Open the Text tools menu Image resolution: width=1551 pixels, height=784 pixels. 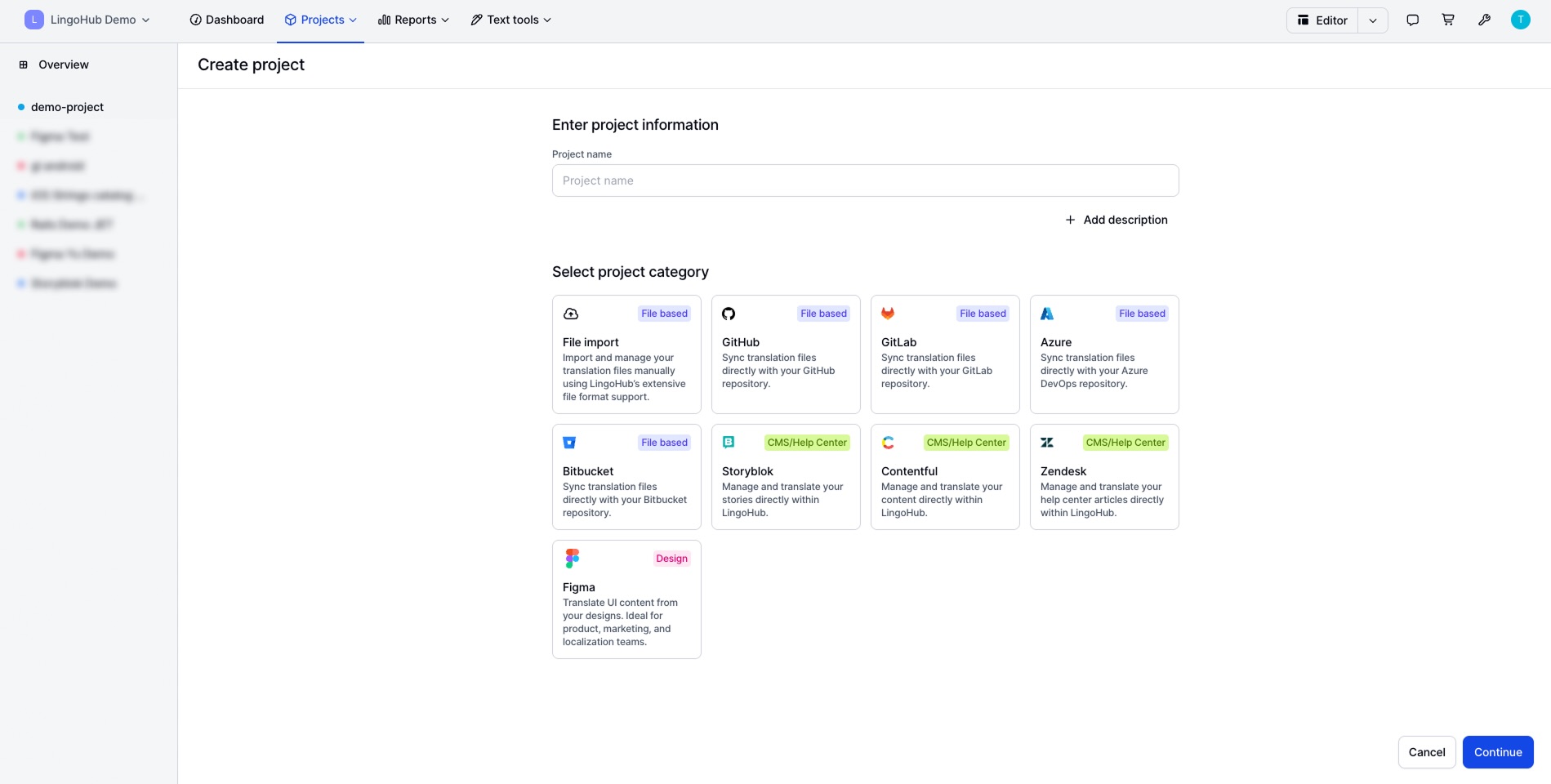pyautogui.click(x=511, y=20)
